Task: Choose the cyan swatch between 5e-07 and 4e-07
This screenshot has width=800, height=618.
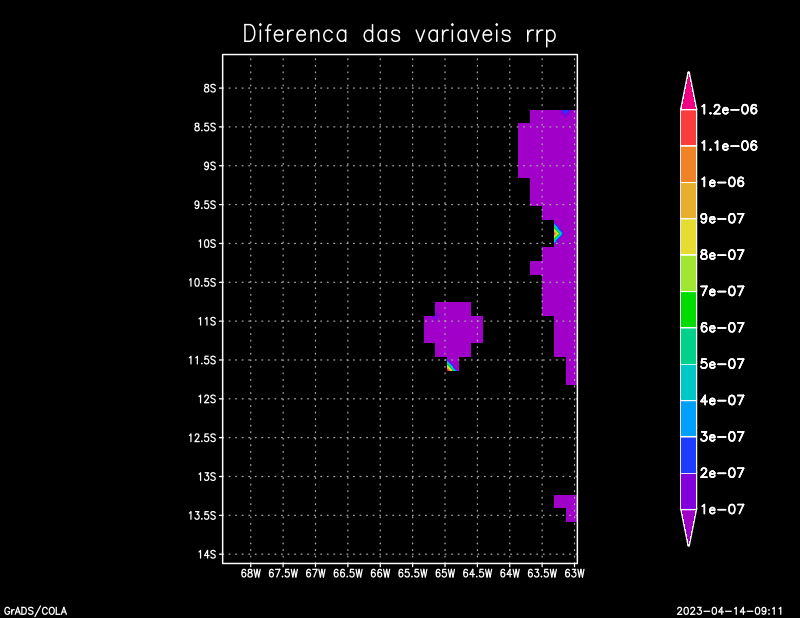Action: tap(688, 381)
